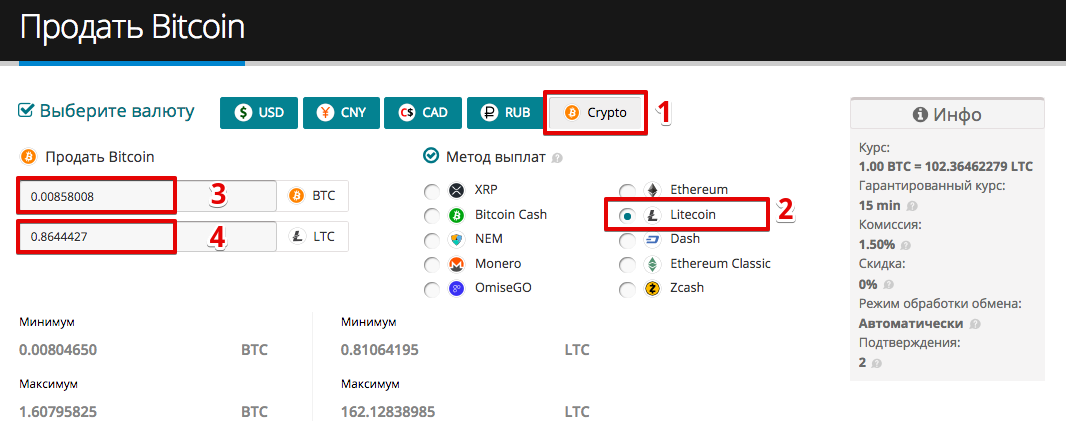Select the CNY currency button
The image size is (1066, 435).
coord(341,113)
